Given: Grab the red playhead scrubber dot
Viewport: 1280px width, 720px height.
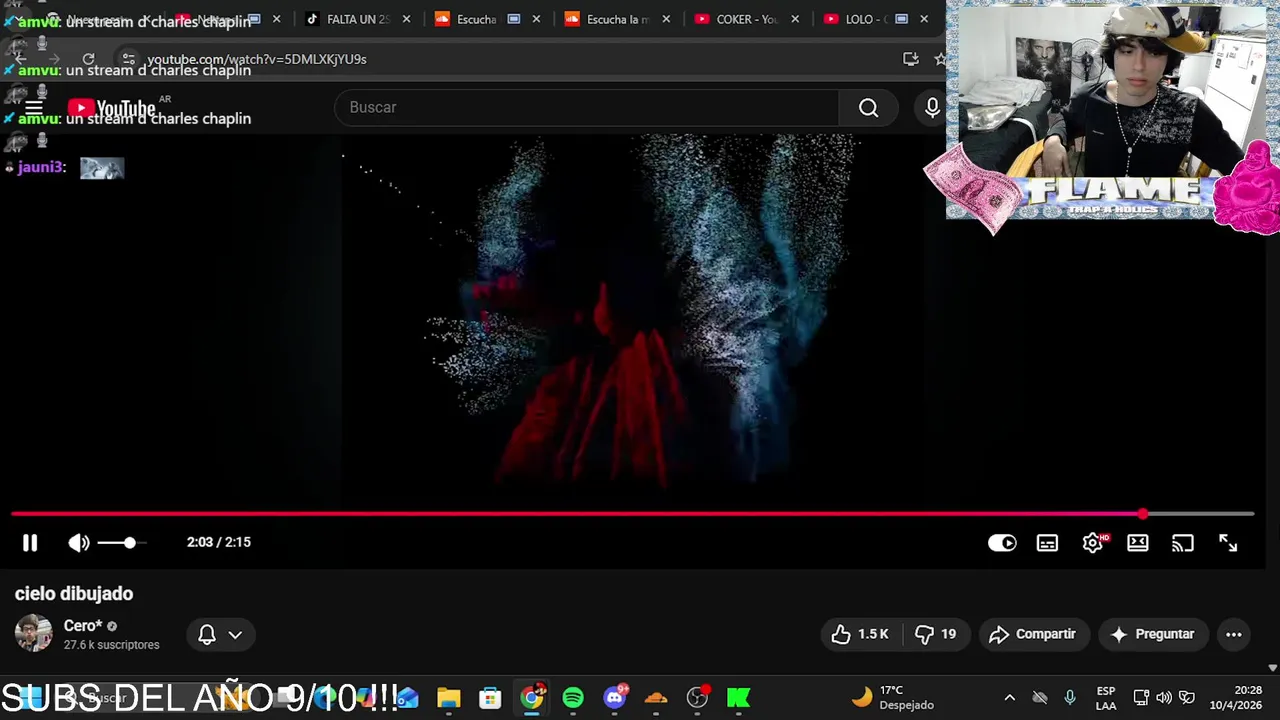Looking at the screenshot, I should click(x=1142, y=514).
